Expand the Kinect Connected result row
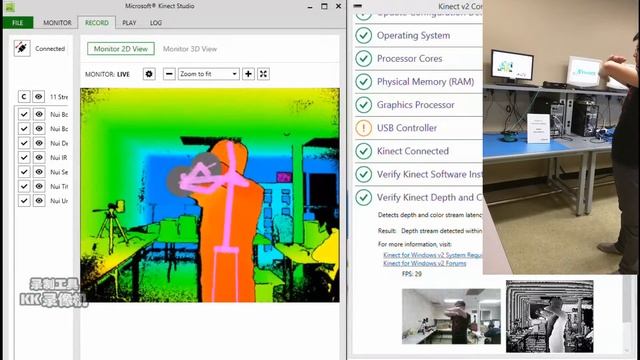640x360 pixels. [418, 151]
